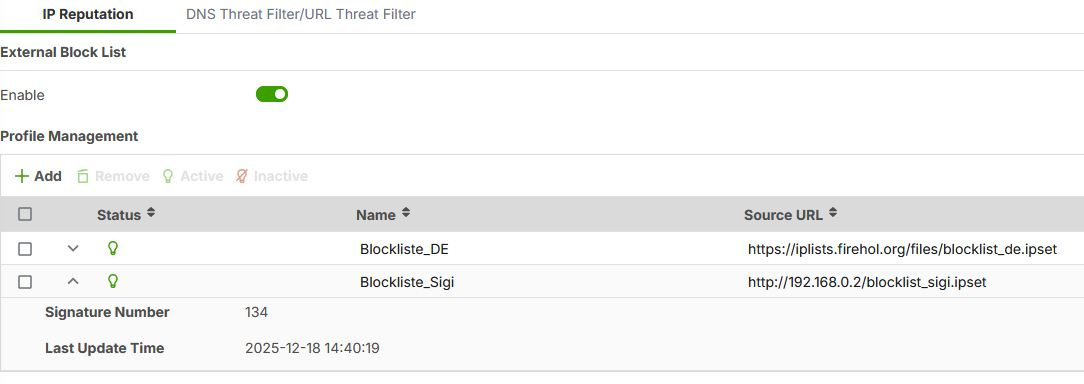Sort by Source URL column arrows
Image resolution: width=1084 pixels, height=384 pixels.
[833, 214]
